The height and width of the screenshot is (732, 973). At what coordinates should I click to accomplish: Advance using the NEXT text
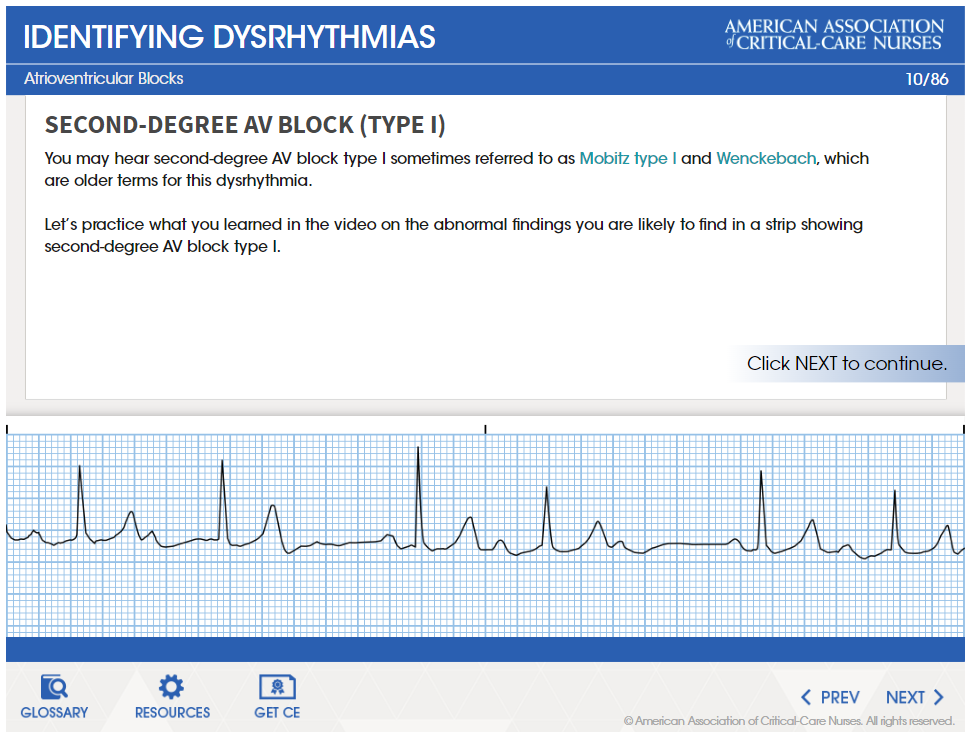[905, 697]
